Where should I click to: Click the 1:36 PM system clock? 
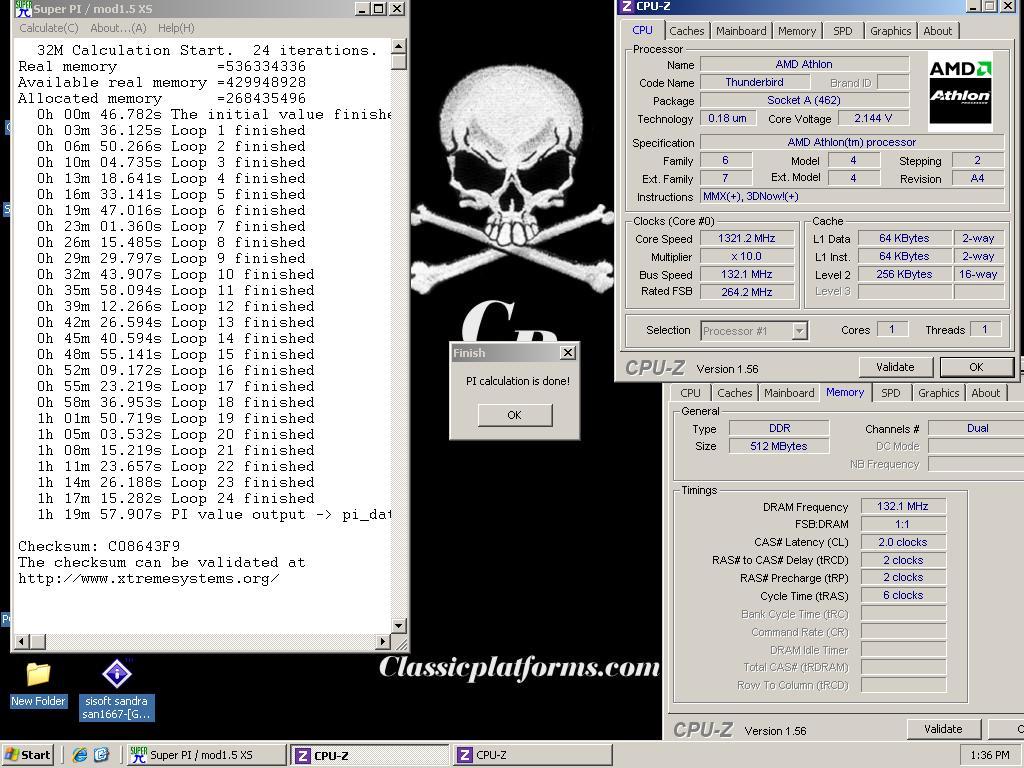pos(989,755)
